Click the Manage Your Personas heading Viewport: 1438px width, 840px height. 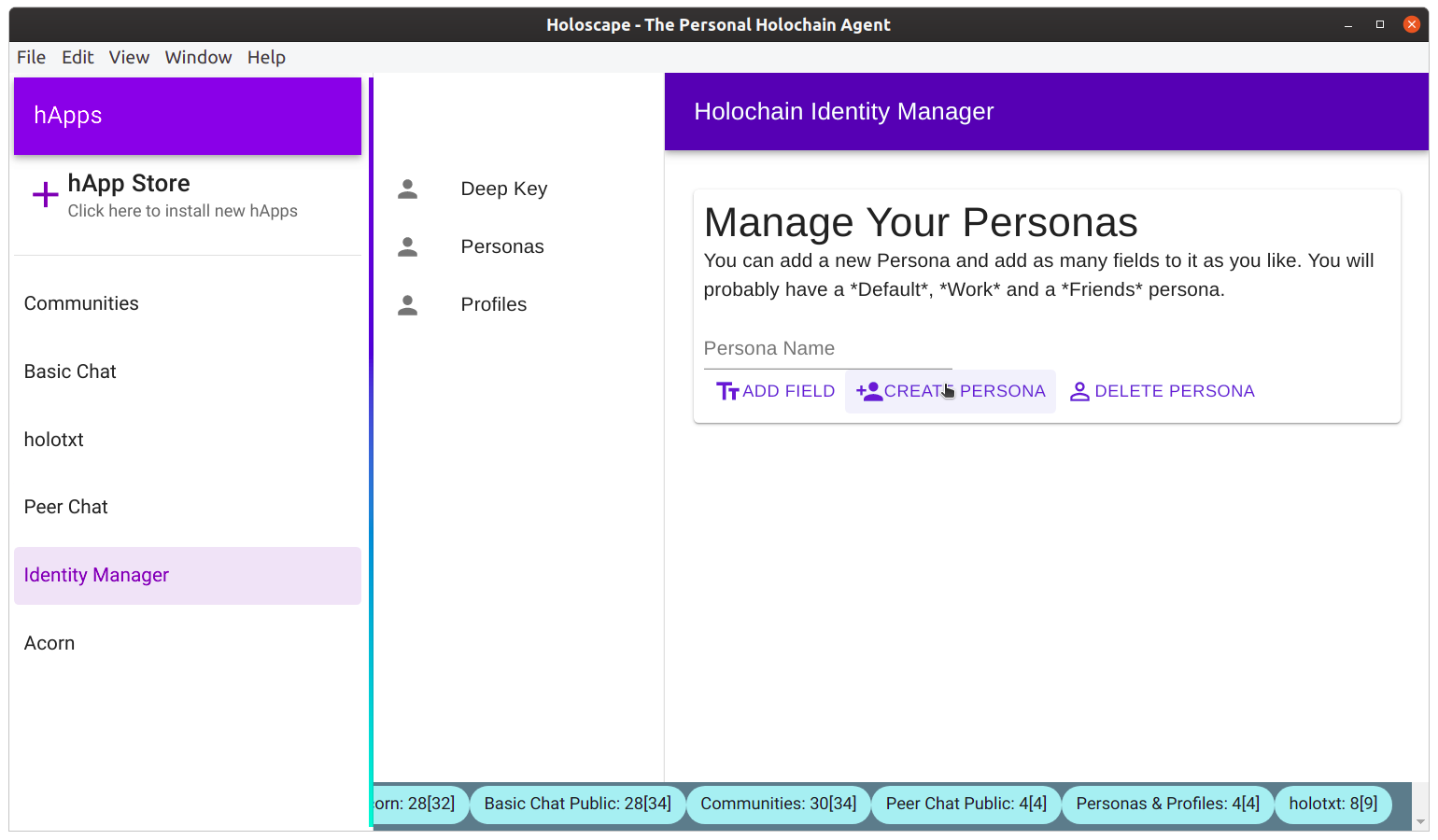921,223
